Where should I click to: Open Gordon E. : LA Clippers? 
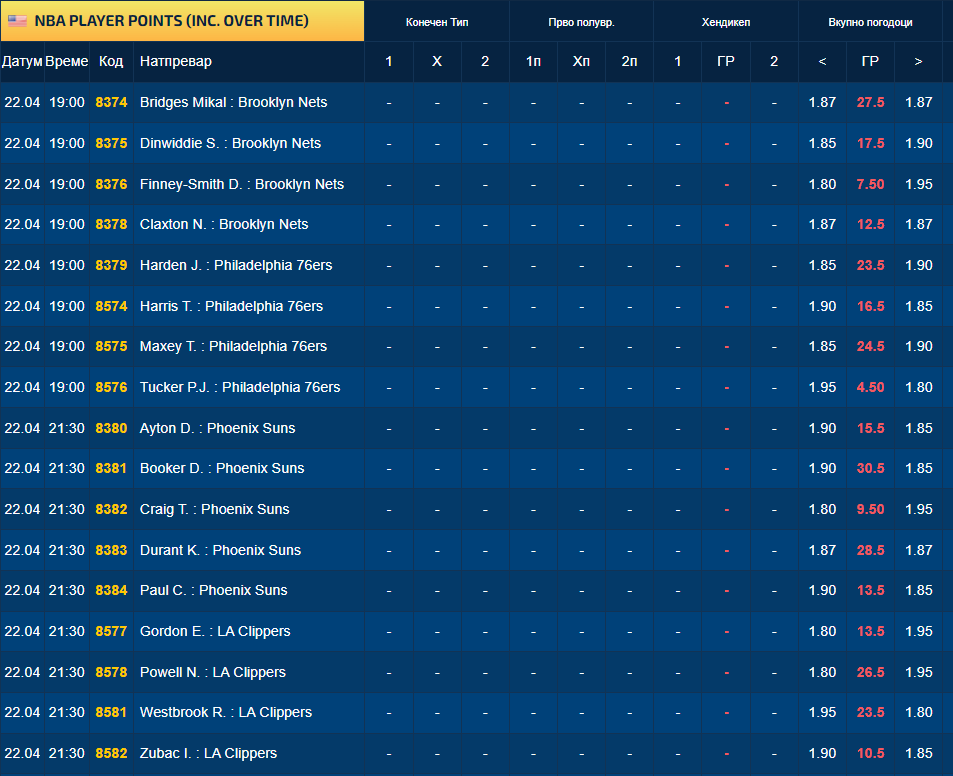(x=215, y=631)
